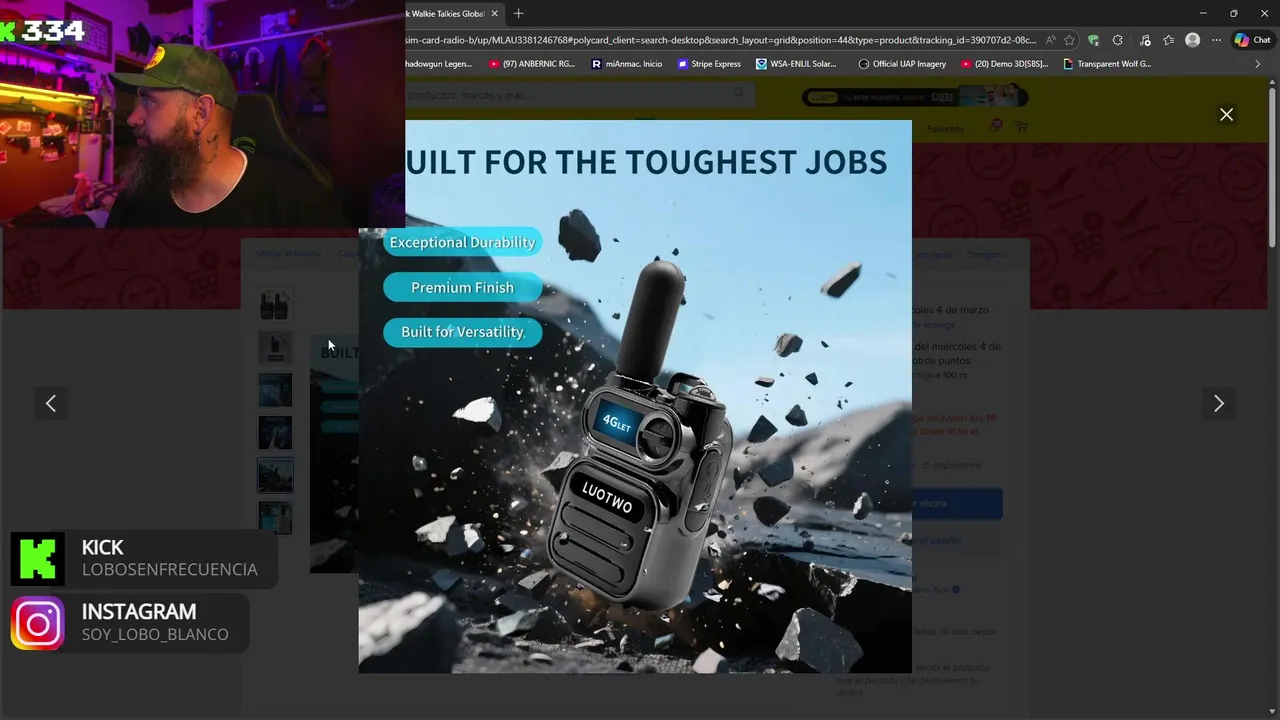Click the dimmed blue Comprar ahora button

point(957,503)
